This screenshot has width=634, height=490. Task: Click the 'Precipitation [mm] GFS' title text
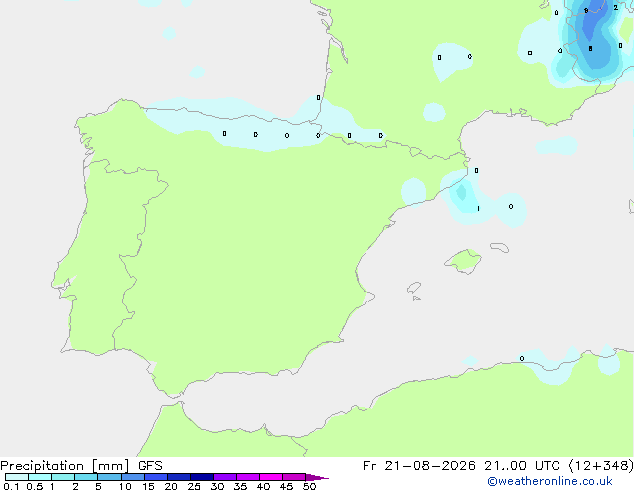[81, 466]
